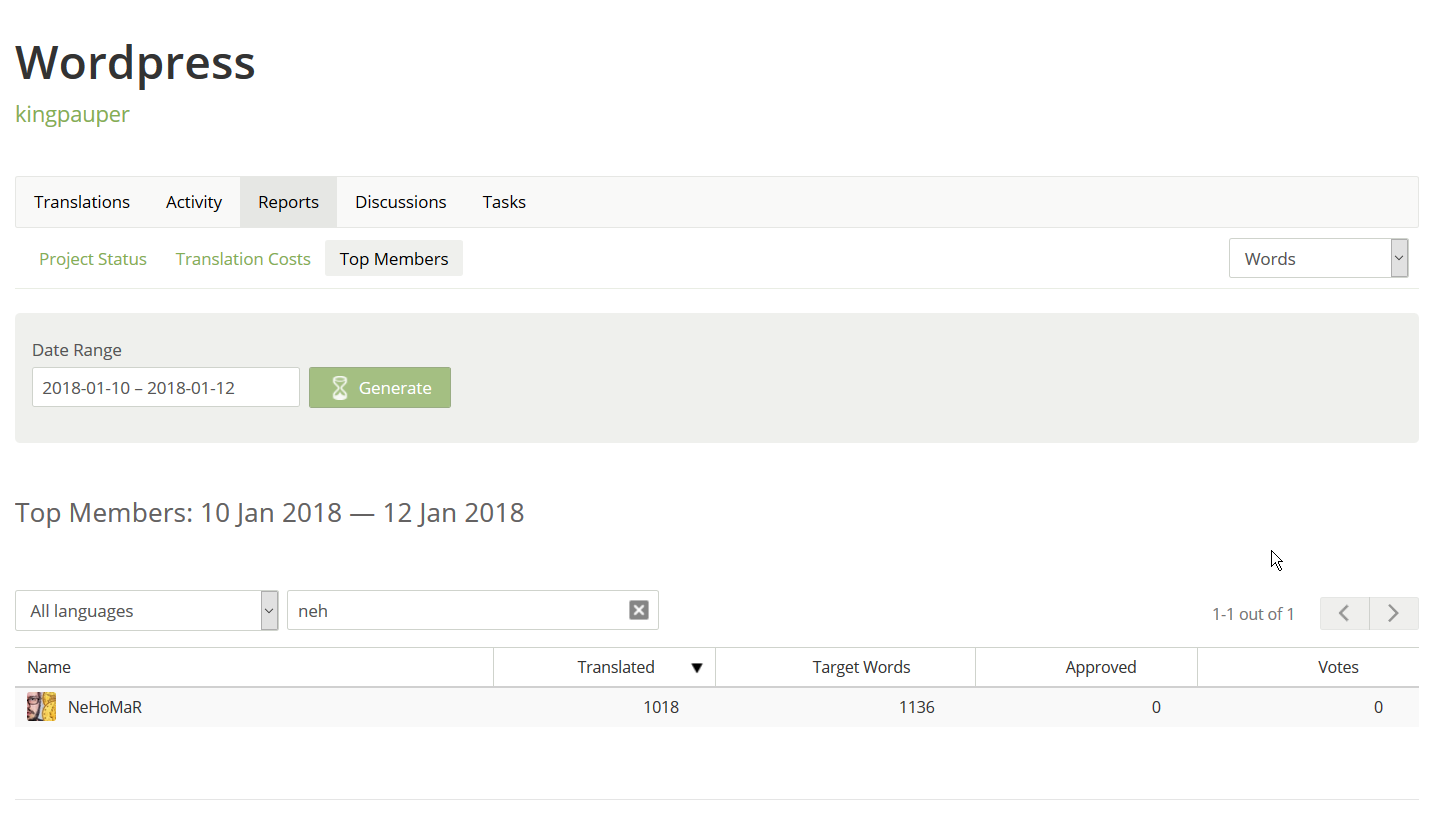Image resolution: width=1432 pixels, height=817 pixels.
Task: Open Translation Costs report
Action: [243, 259]
